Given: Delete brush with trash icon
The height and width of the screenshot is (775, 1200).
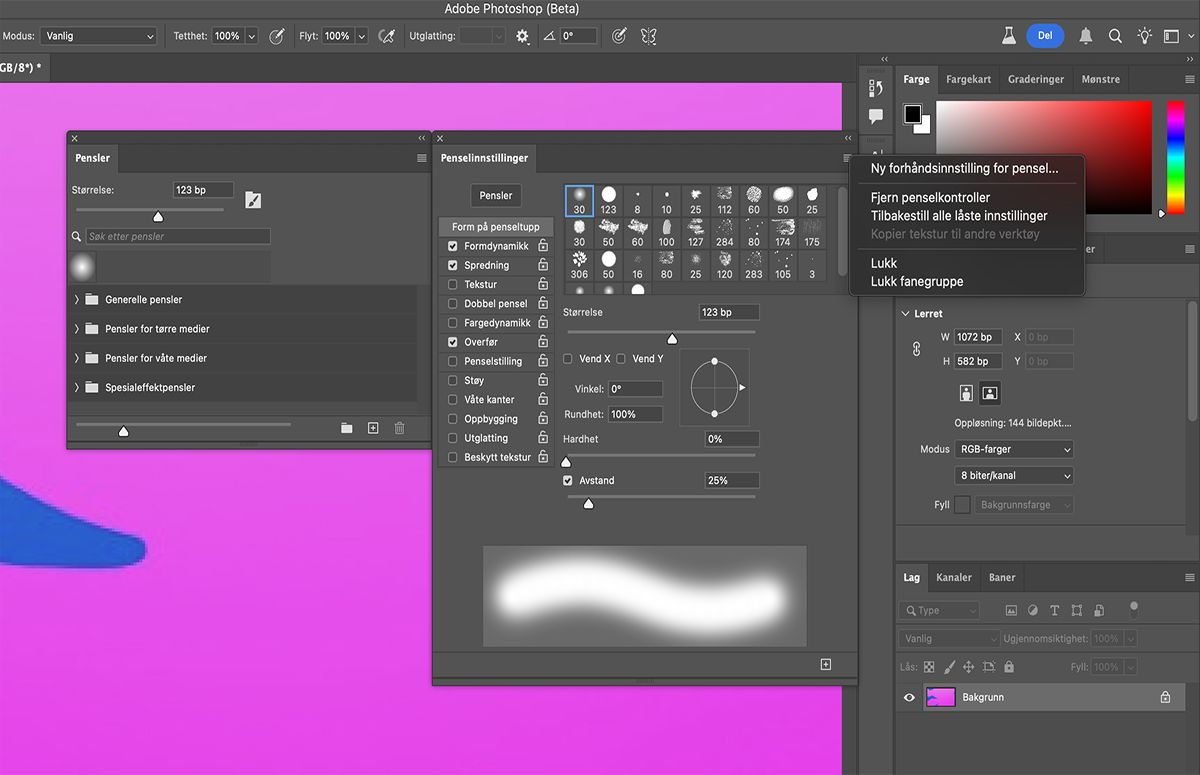Looking at the screenshot, I should pyautogui.click(x=400, y=428).
